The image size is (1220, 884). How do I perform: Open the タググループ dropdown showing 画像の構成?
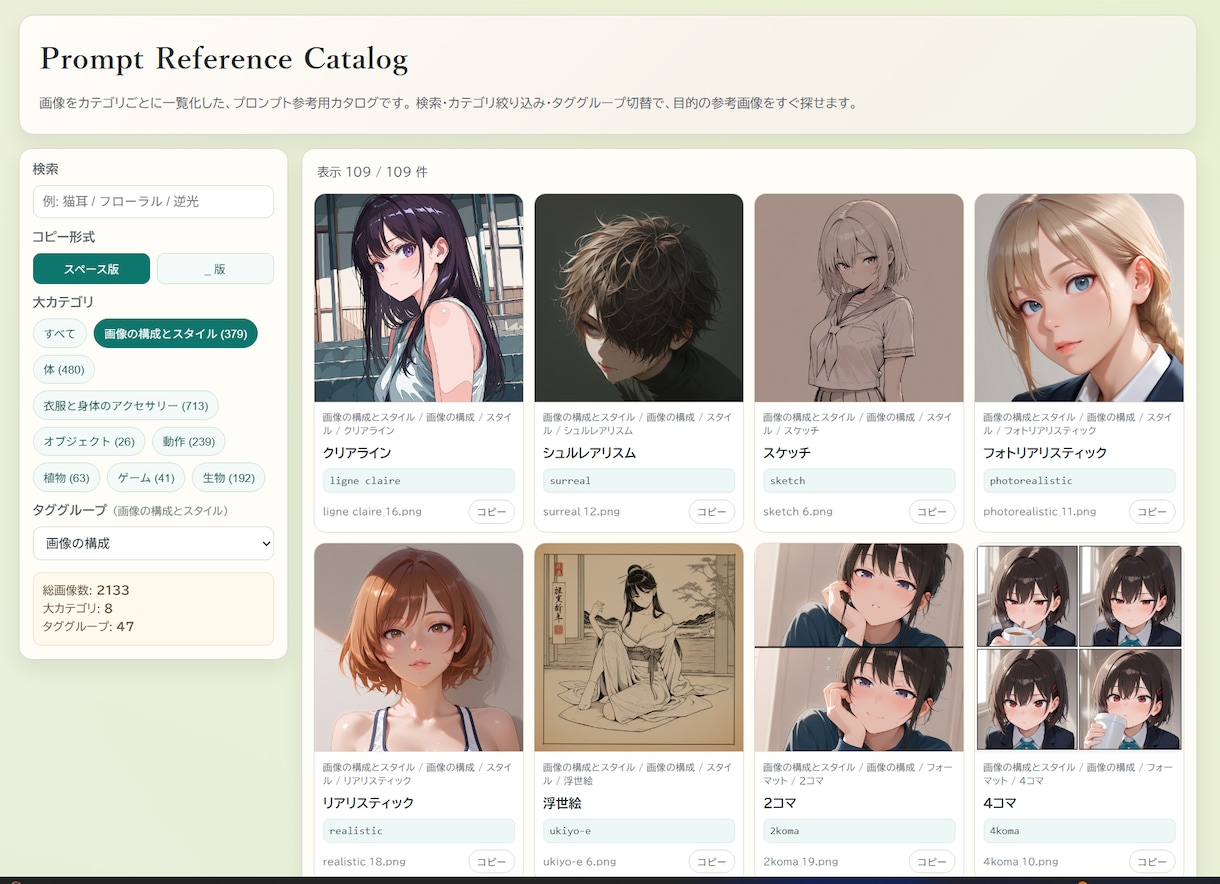tap(153, 544)
